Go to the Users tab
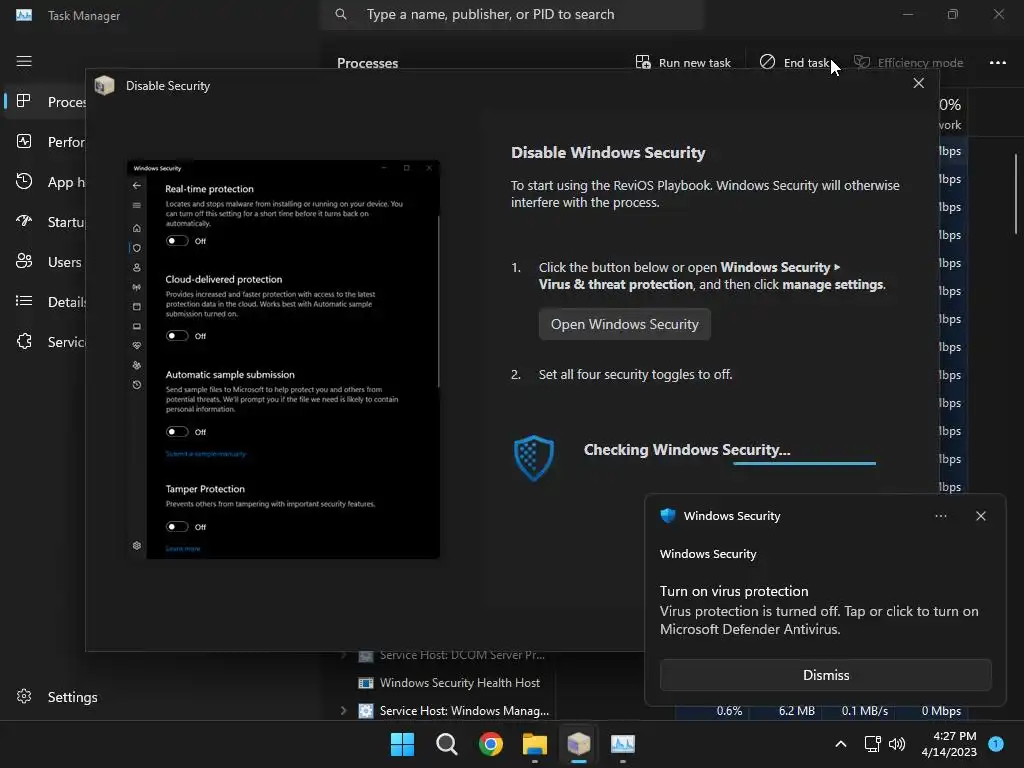The image size is (1024, 768). coord(46,262)
